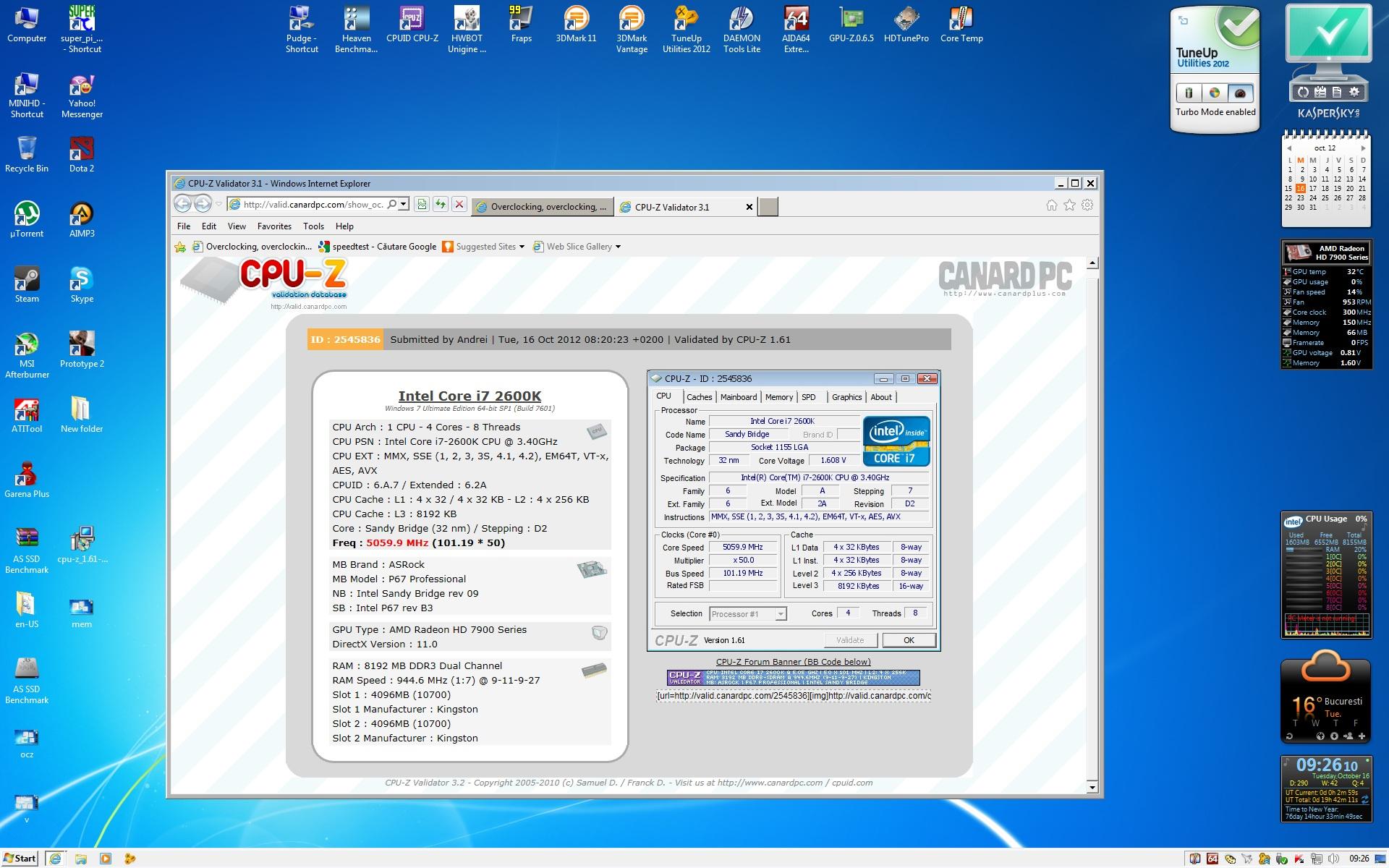Image resolution: width=1389 pixels, height=868 pixels.
Task: Launch Heaven Benchmark desktop icon
Action: 356,30
